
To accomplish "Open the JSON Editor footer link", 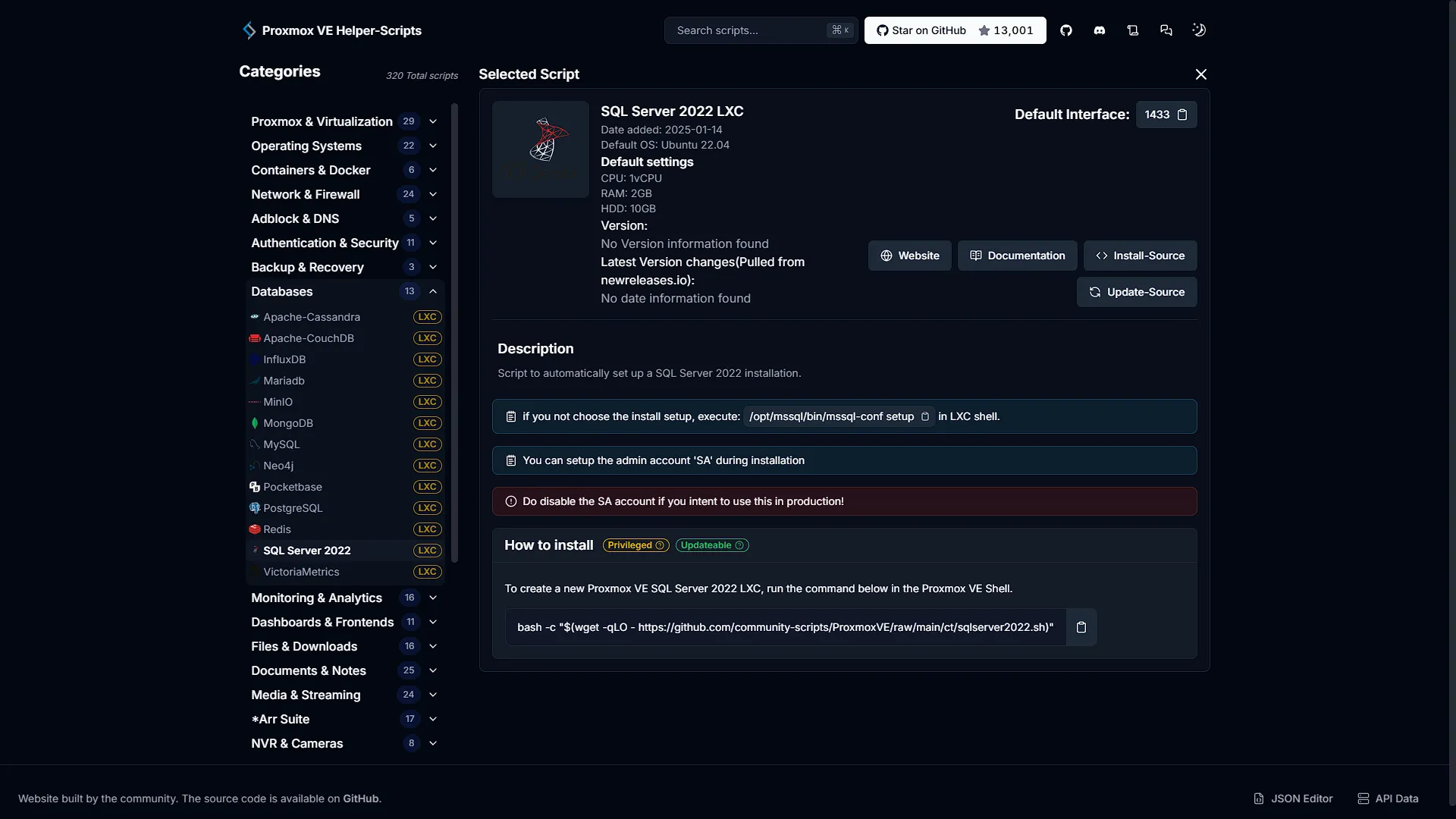I will point(1293,799).
